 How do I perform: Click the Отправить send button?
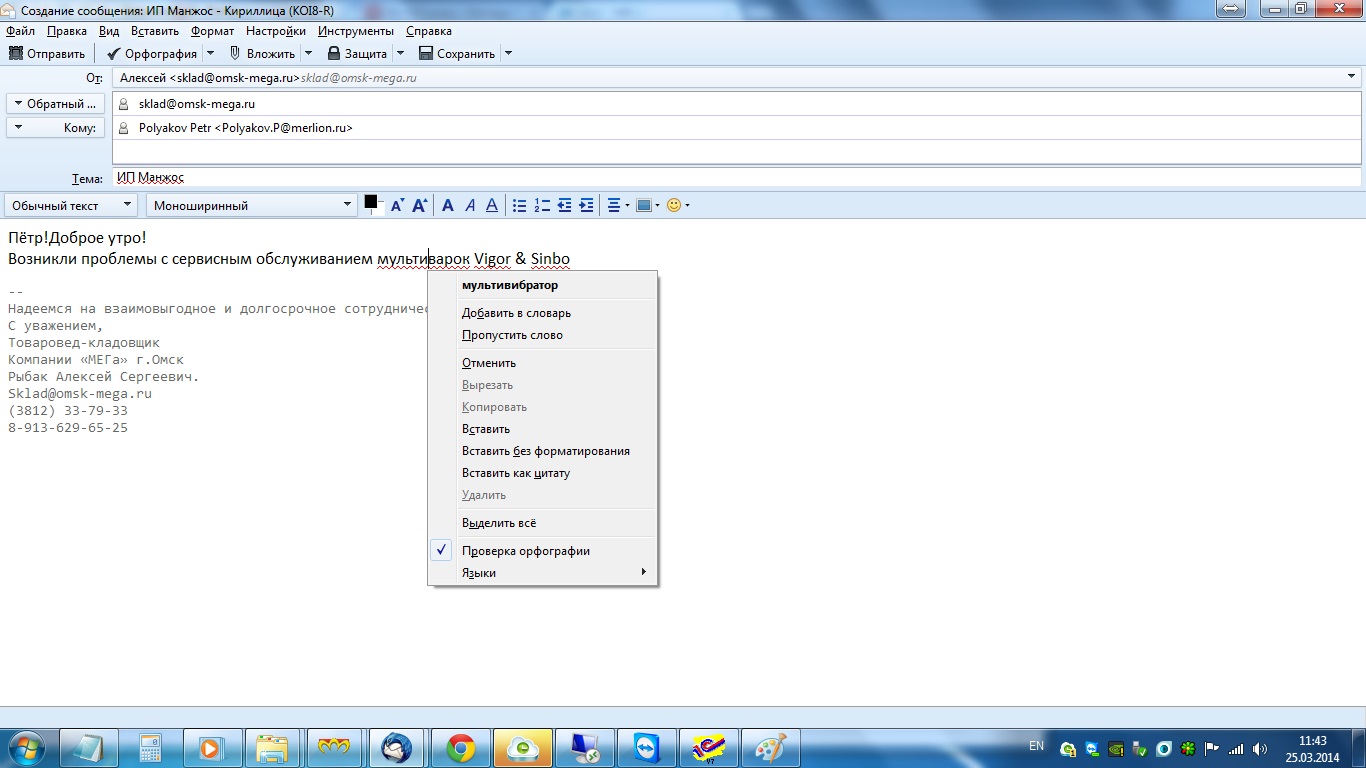tap(47, 54)
